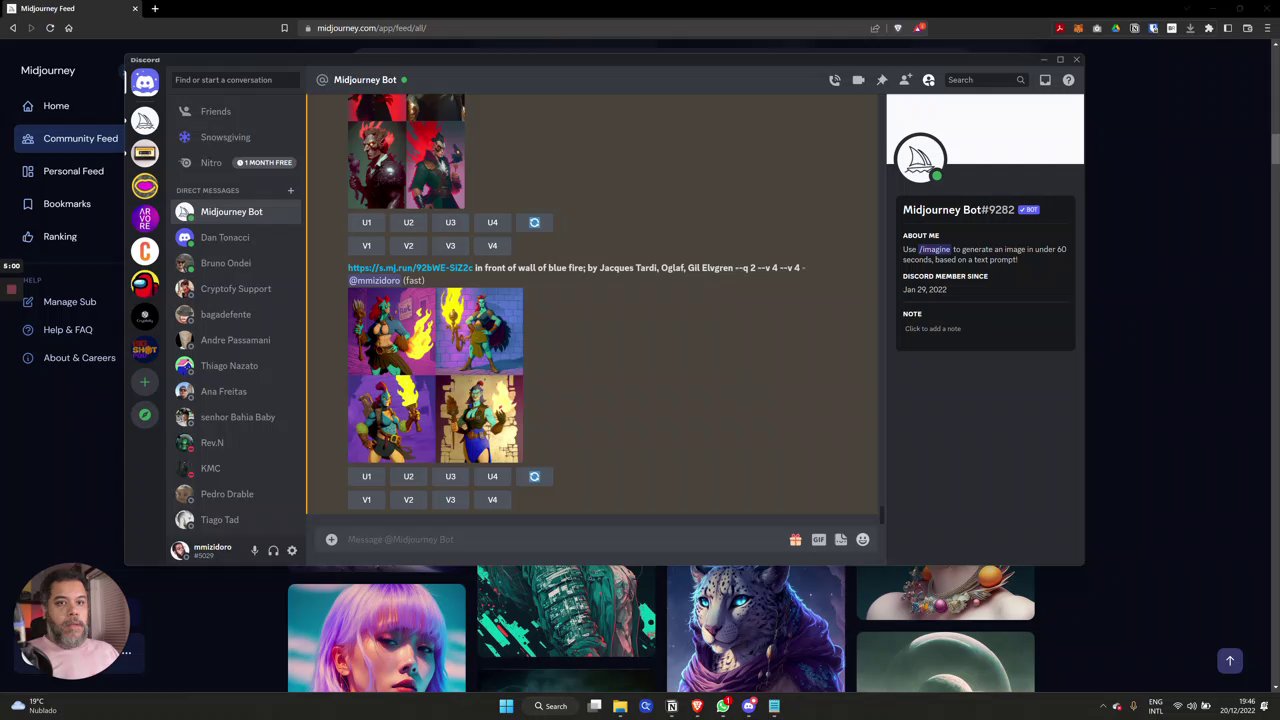Open Manage Sub in Midjourney sidebar
Screen dimensions: 1280x720
(60, 302)
